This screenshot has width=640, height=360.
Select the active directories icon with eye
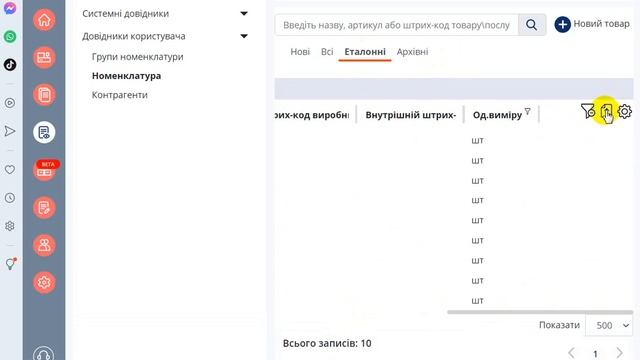click(x=44, y=132)
